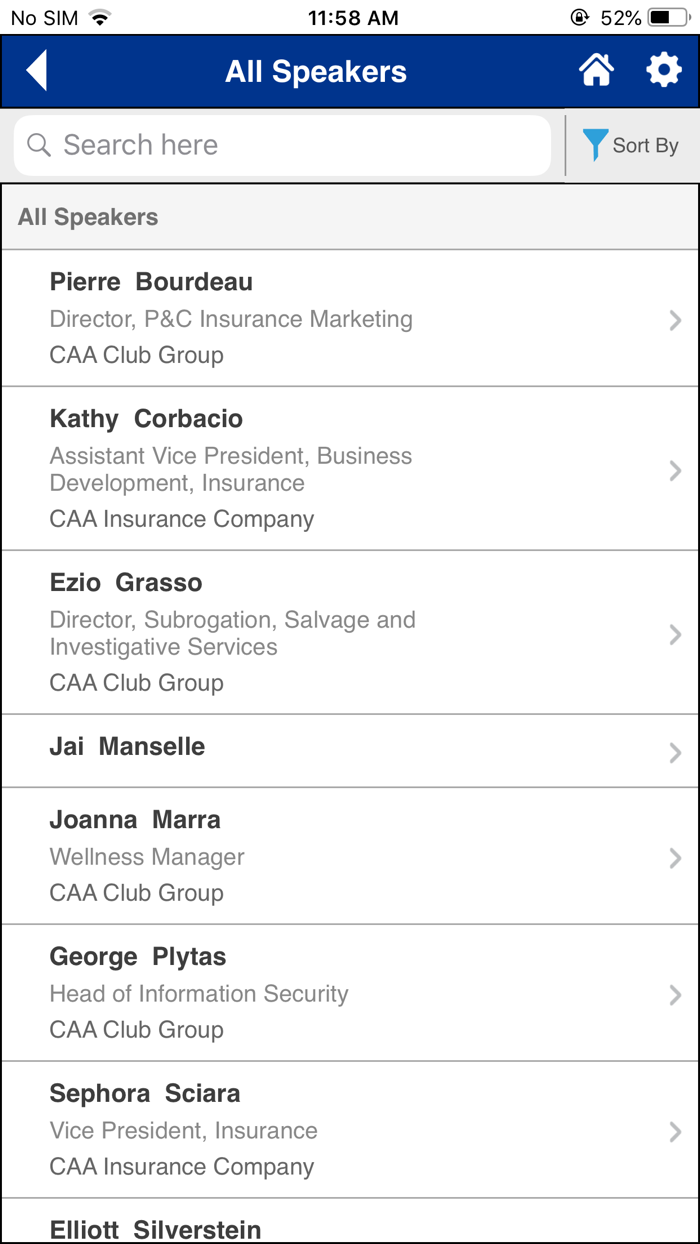Tap the 11:58 AM clock display
700x1244 pixels.
click(353, 16)
